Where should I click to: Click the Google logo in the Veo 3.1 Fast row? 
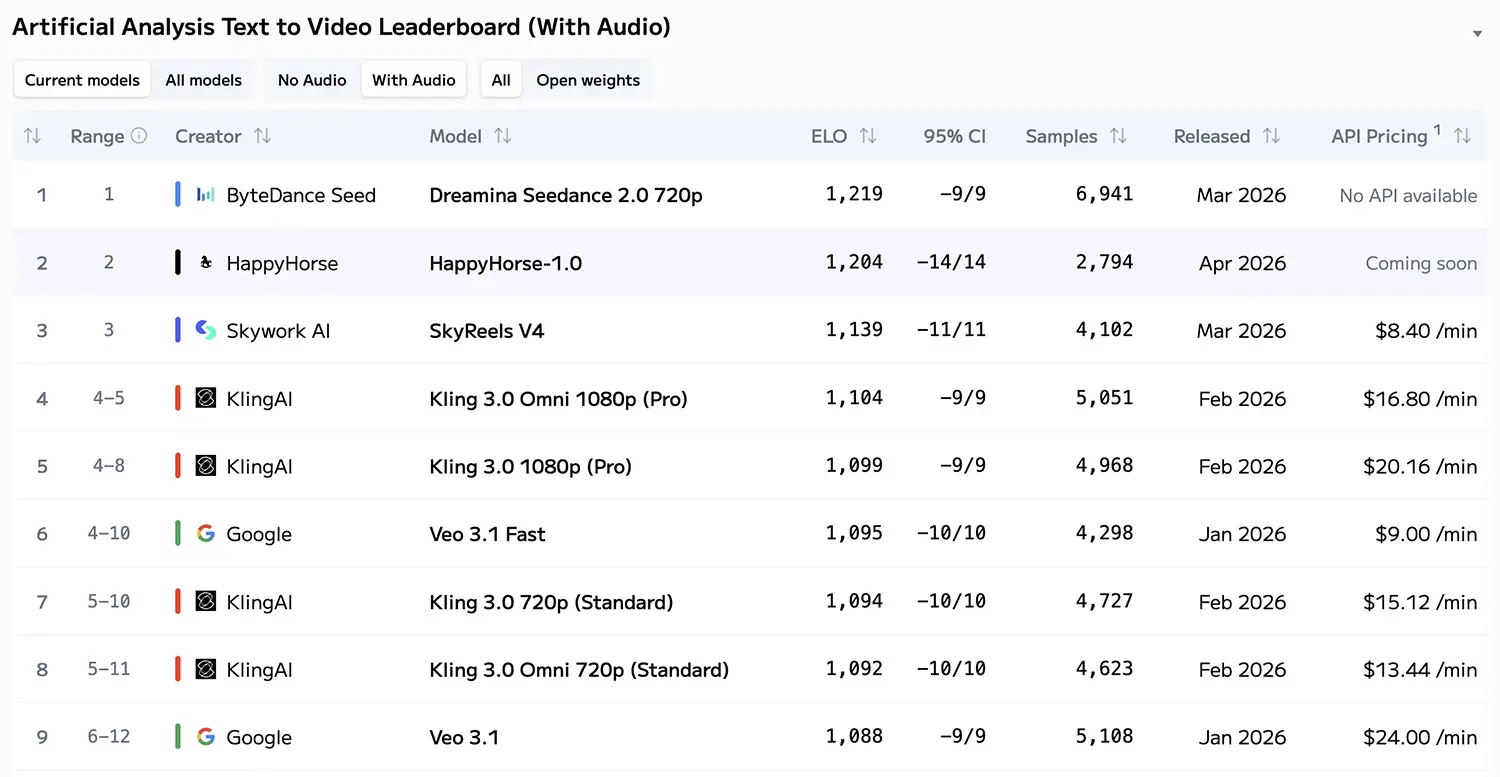205,534
